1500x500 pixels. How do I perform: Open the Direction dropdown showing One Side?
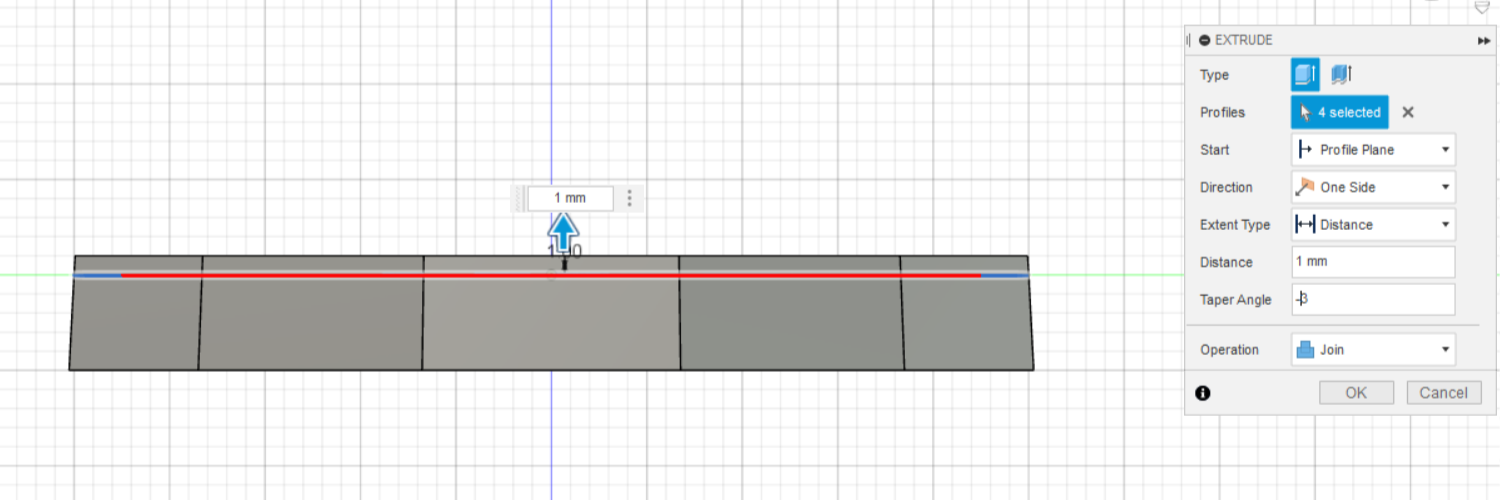pos(1373,187)
